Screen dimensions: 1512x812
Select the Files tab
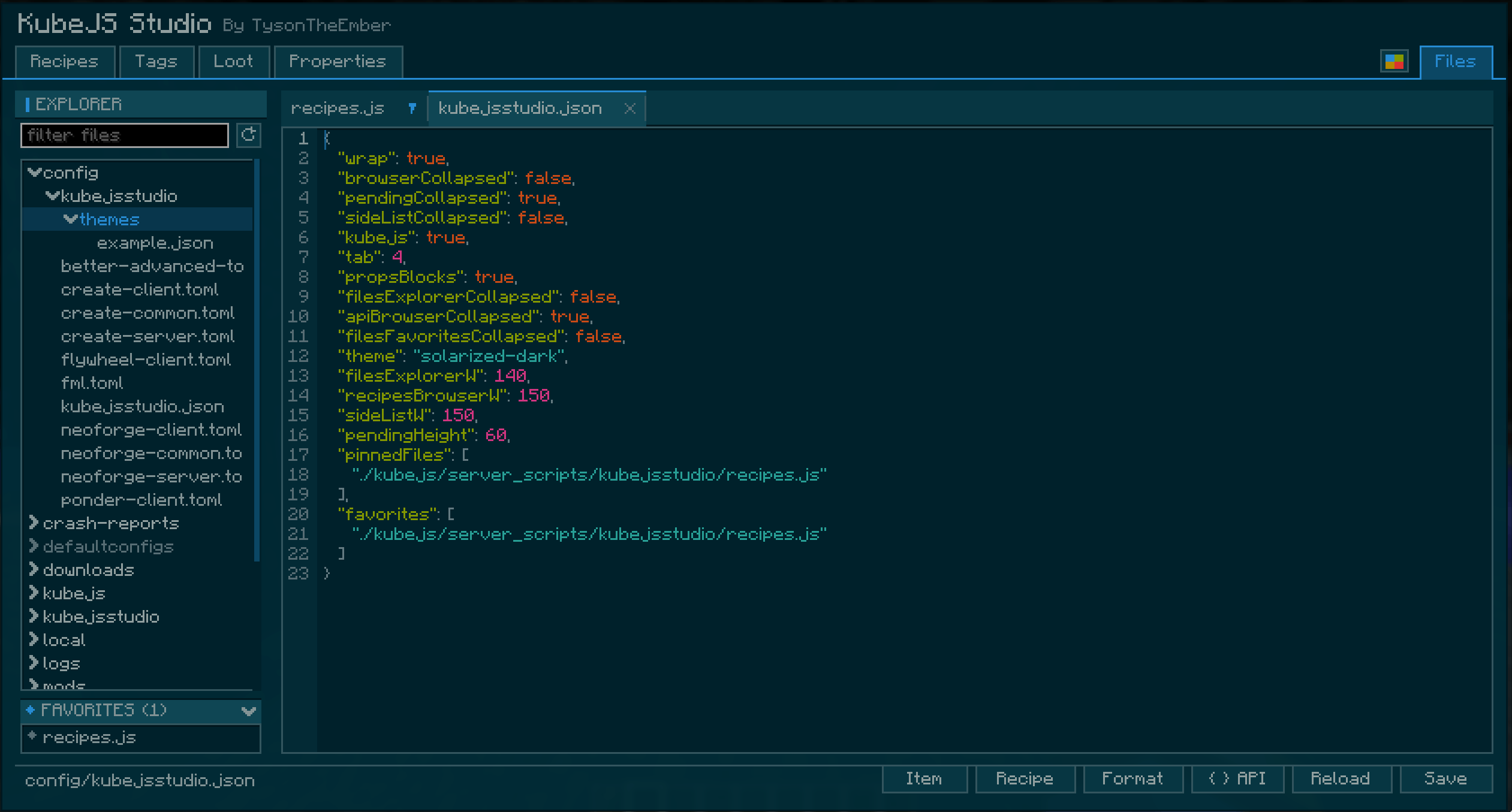1456,62
